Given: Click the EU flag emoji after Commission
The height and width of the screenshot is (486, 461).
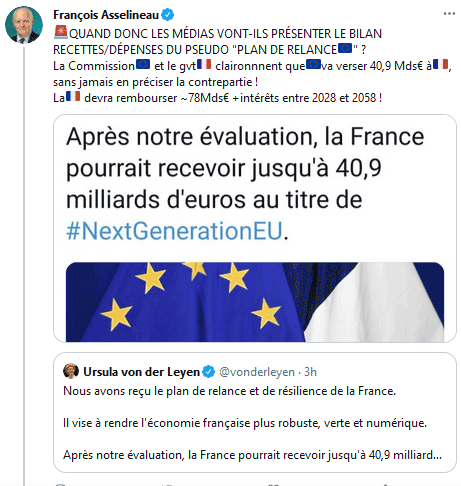Looking at the screenshot, I should tap(143, 64).
